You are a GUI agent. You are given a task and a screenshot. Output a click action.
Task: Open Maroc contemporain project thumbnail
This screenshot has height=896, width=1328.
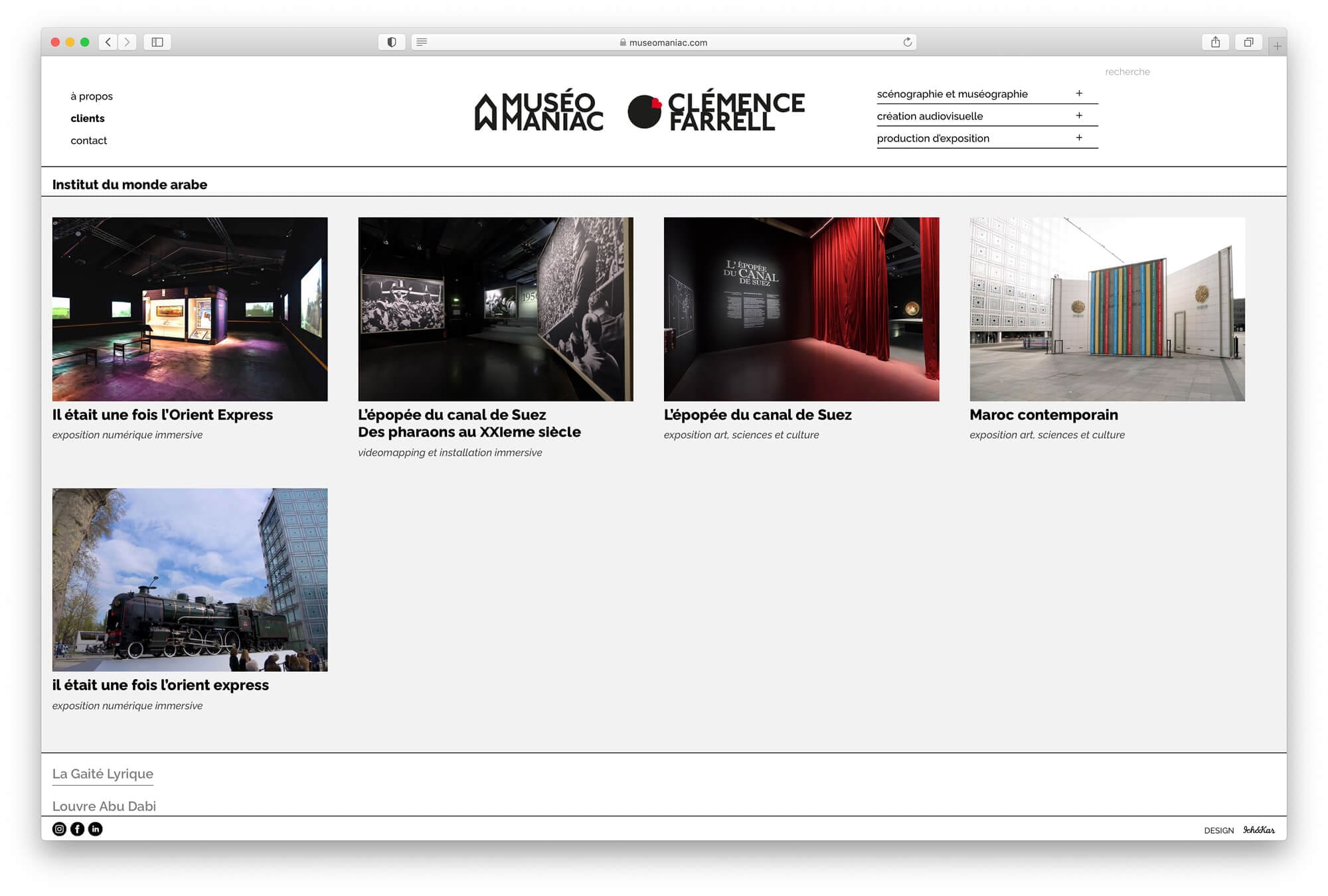(1107, 309)
